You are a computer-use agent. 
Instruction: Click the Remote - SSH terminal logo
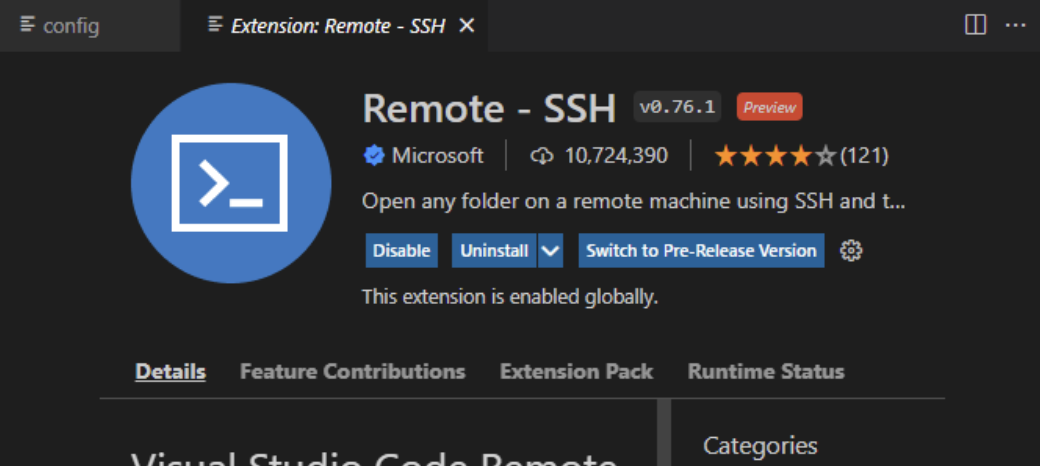231,183
